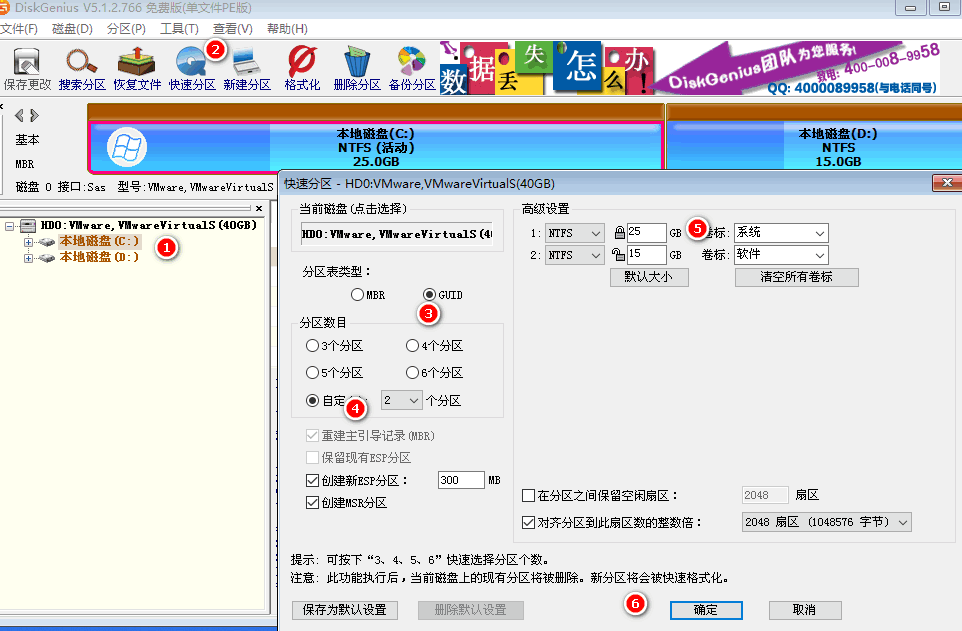Select the 搜索分区 (Search Partition) icon

coord(81,62)
